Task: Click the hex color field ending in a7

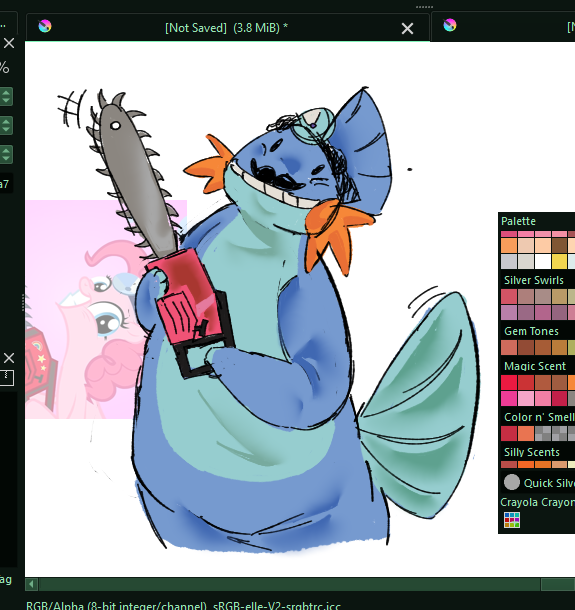Action: 6,184
